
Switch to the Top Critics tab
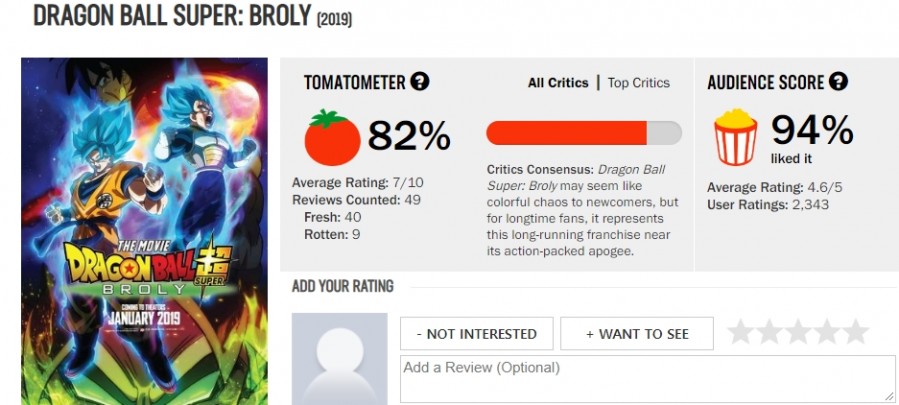coord(639,83)
